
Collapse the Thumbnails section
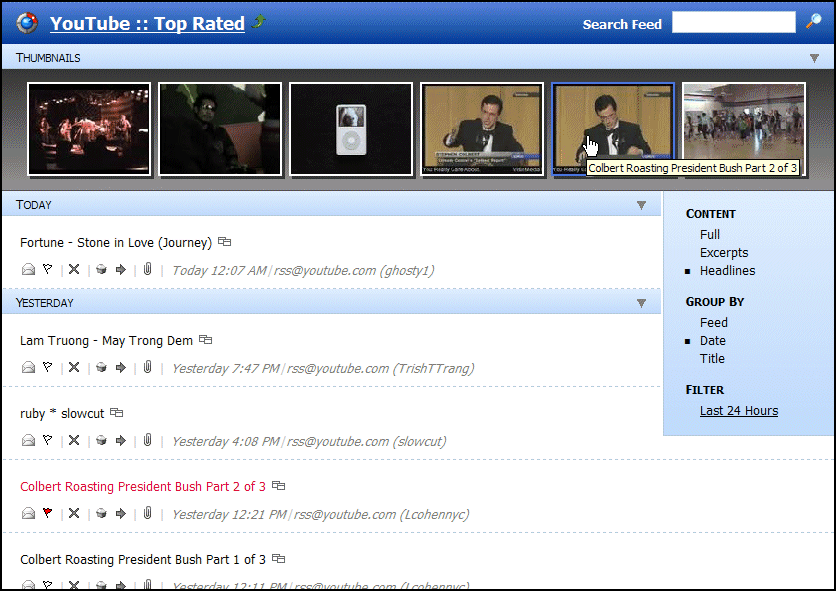pyautogui.click(x=814, y=58)
